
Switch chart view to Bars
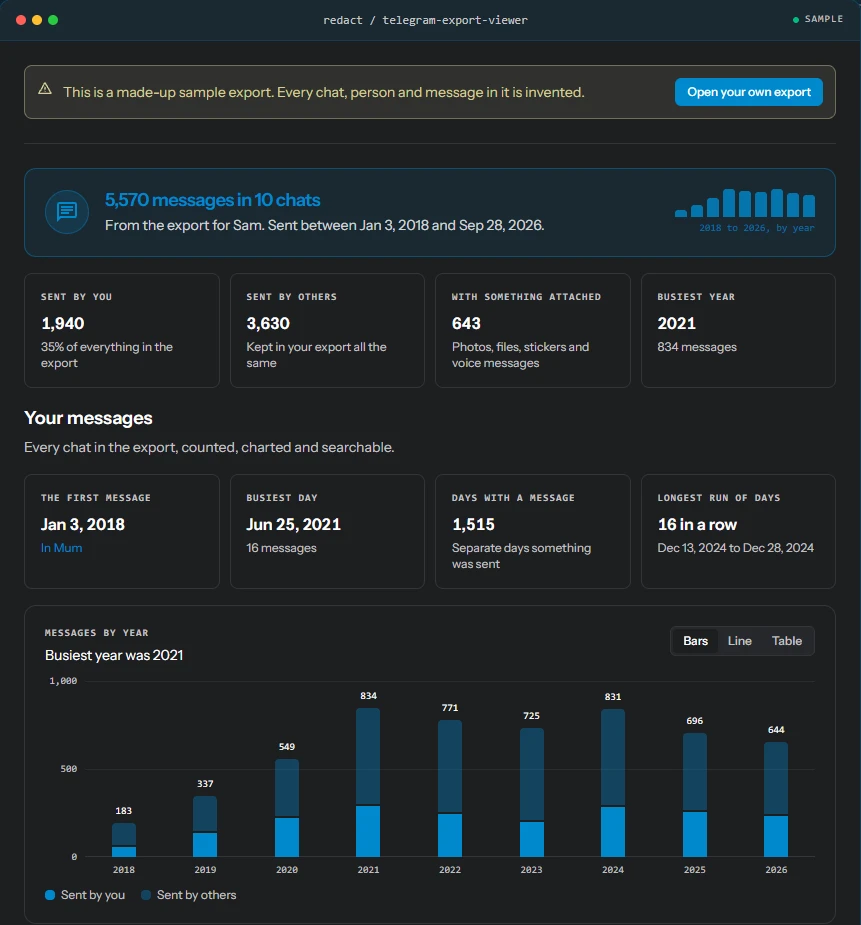point(695,641)
